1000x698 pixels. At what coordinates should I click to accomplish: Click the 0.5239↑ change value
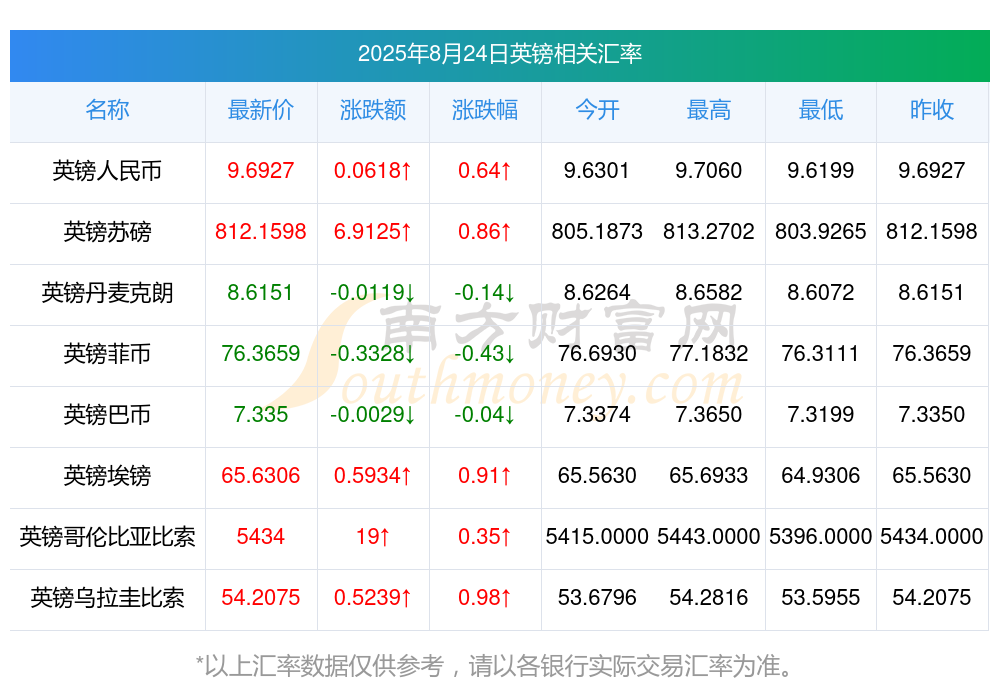(373, 597)
